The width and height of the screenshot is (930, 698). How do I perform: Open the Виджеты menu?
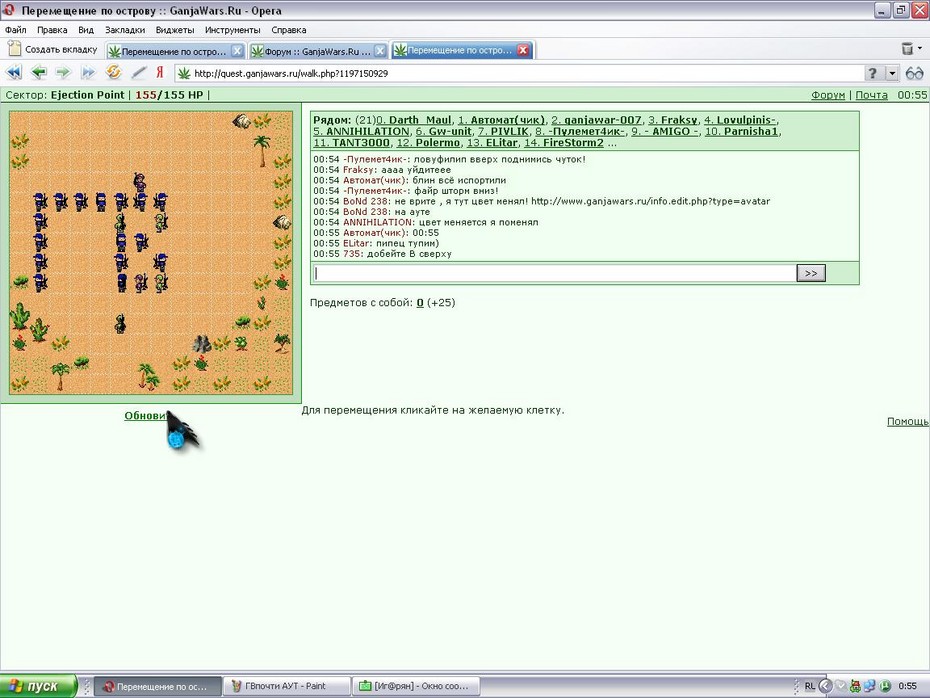[x=174, y=30]
